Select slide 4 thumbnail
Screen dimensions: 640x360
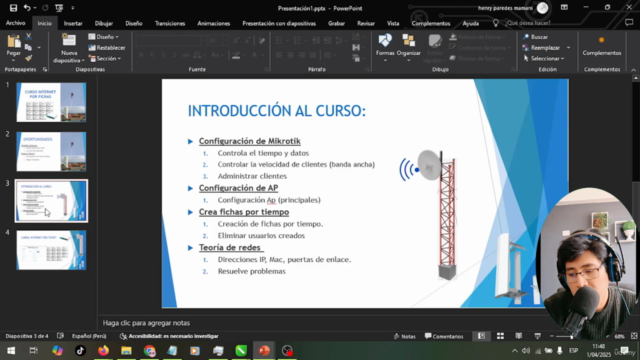tap(51, 250)
